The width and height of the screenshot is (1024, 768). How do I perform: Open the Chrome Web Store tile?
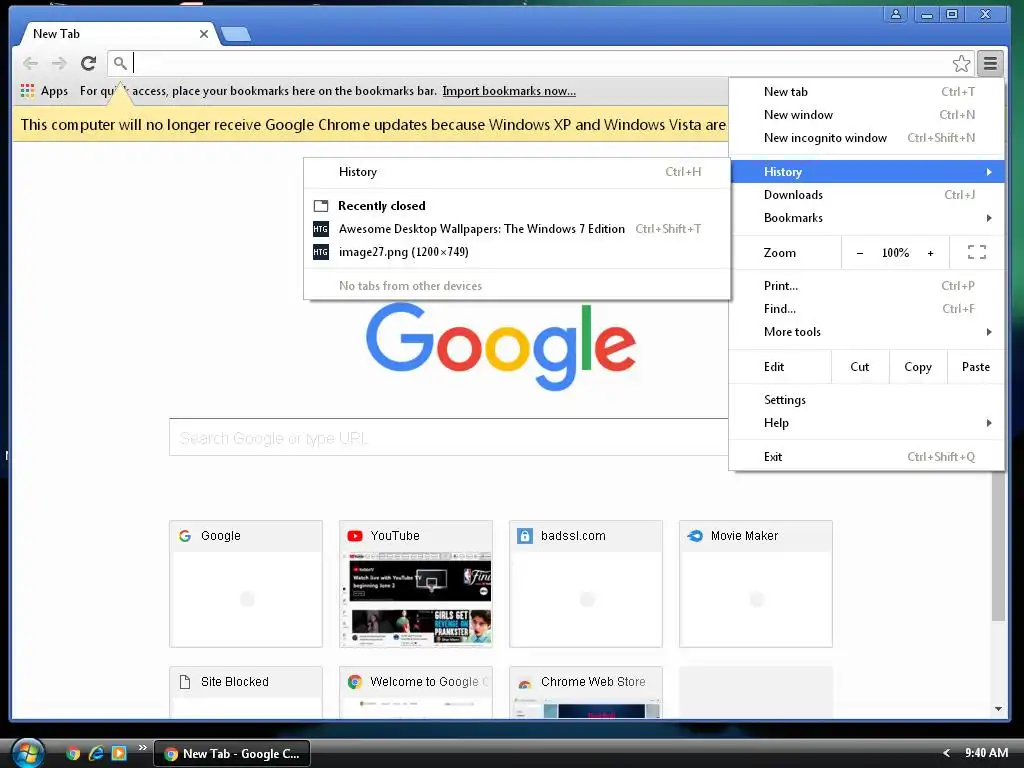click(586, 692)
